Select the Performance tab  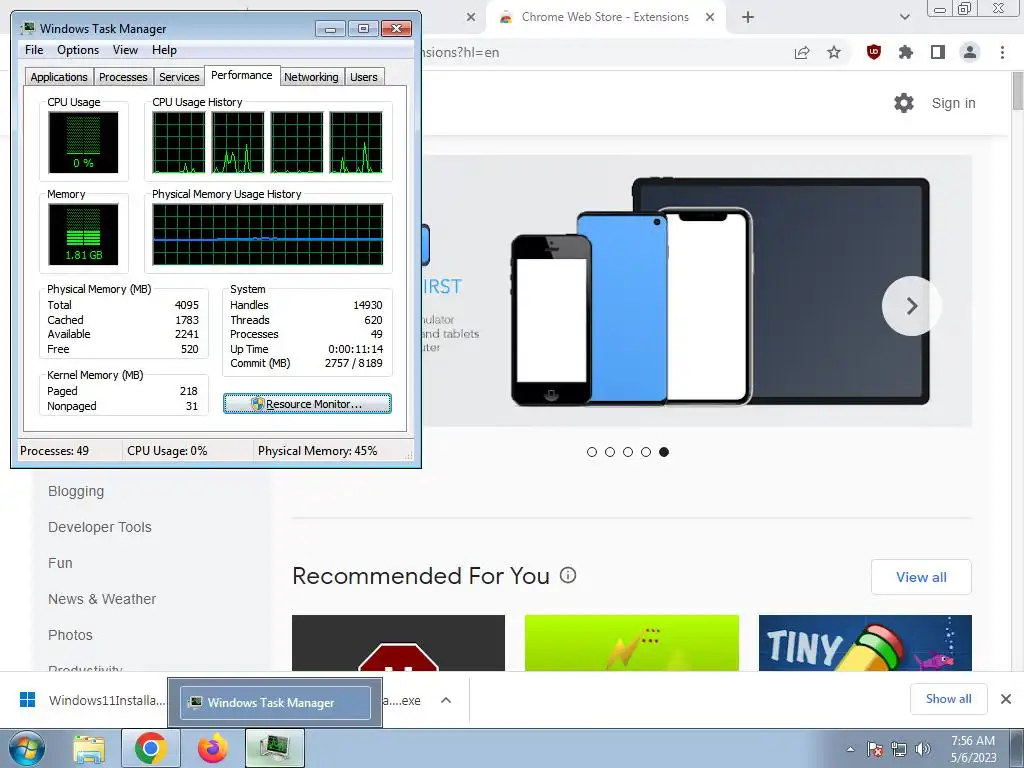click(242, 75)
